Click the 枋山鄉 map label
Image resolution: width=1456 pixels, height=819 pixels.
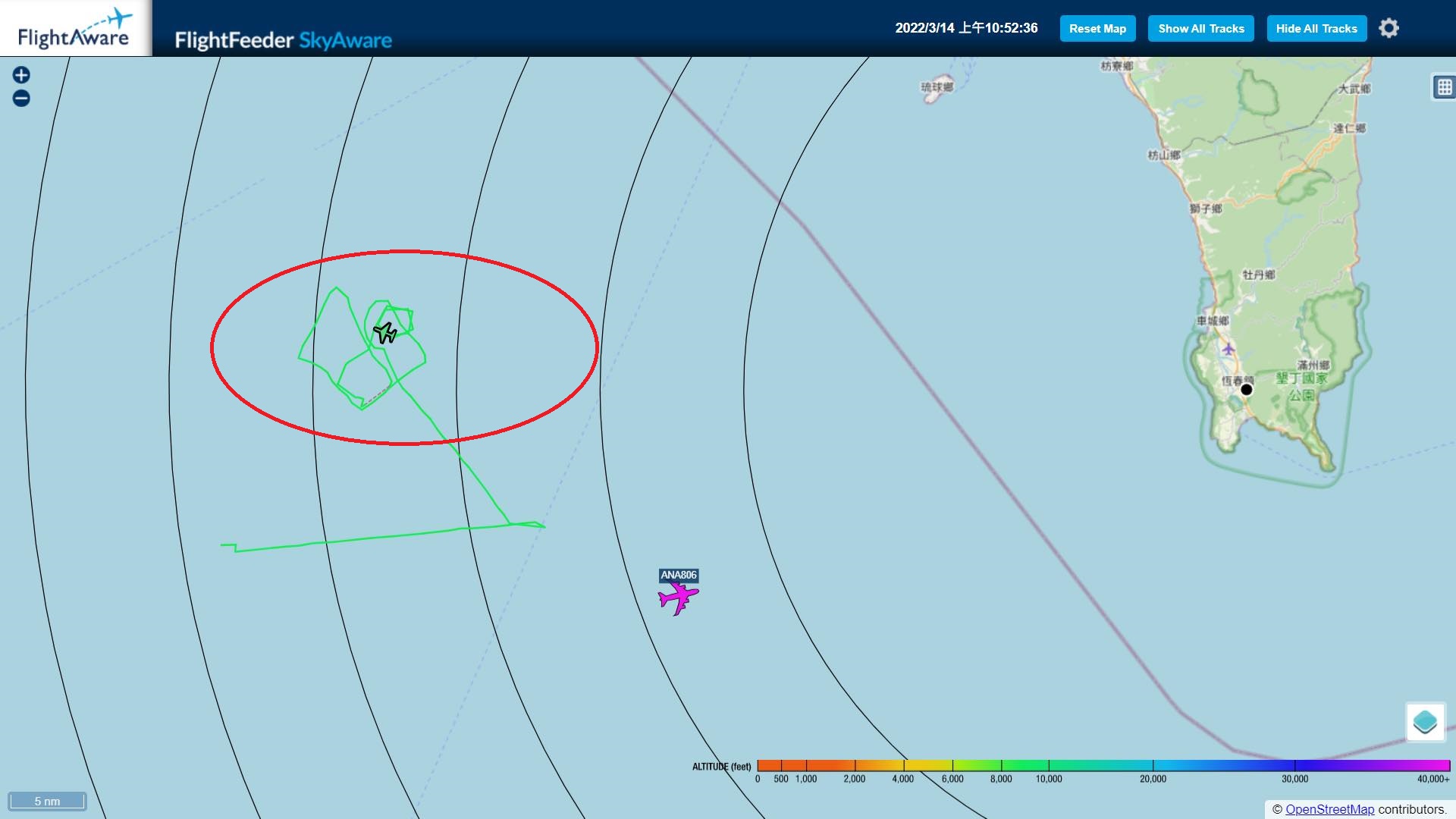click(x=1164, y=155)
